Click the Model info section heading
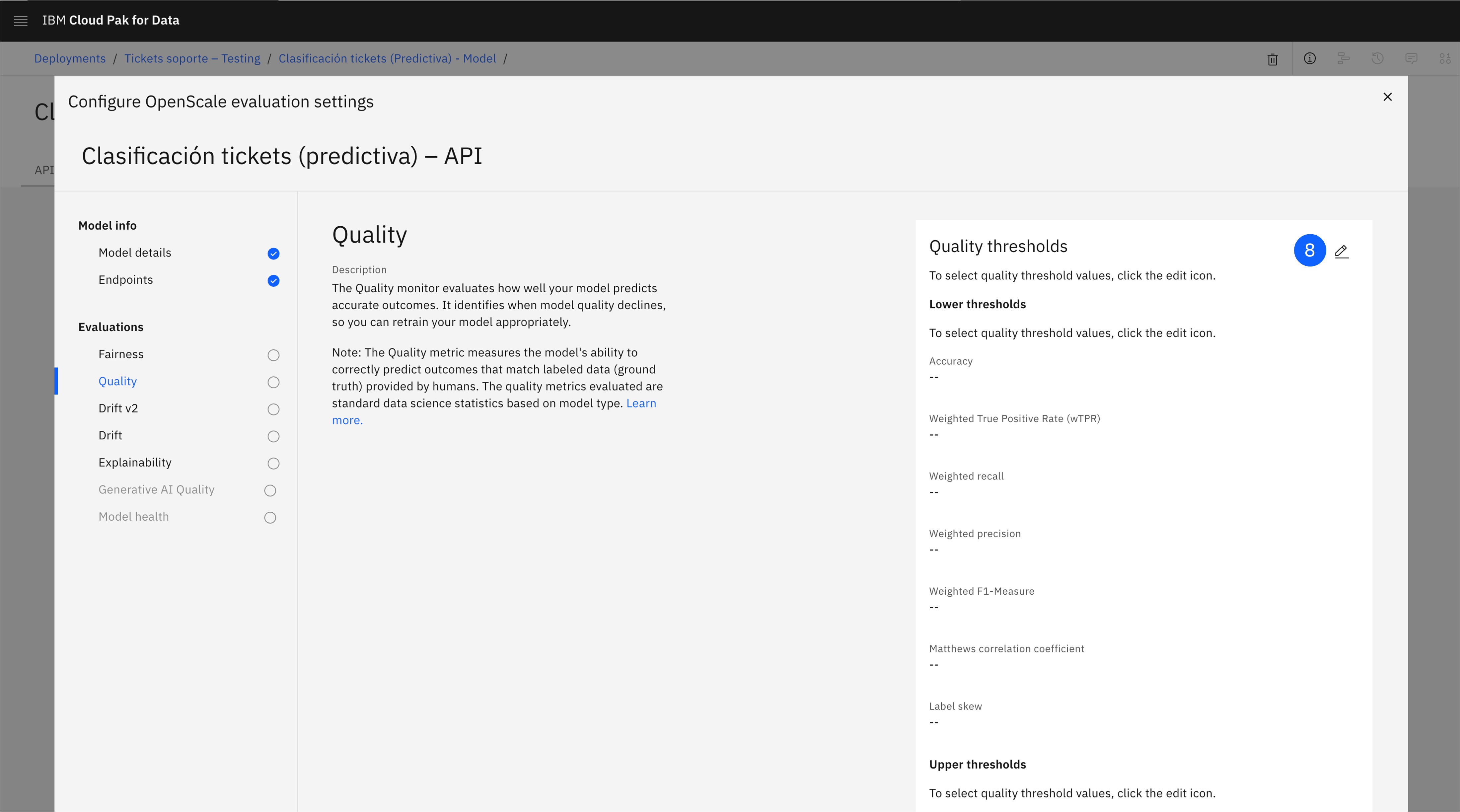This screenshot has height=812, width=1460. (x=107, y=226)
